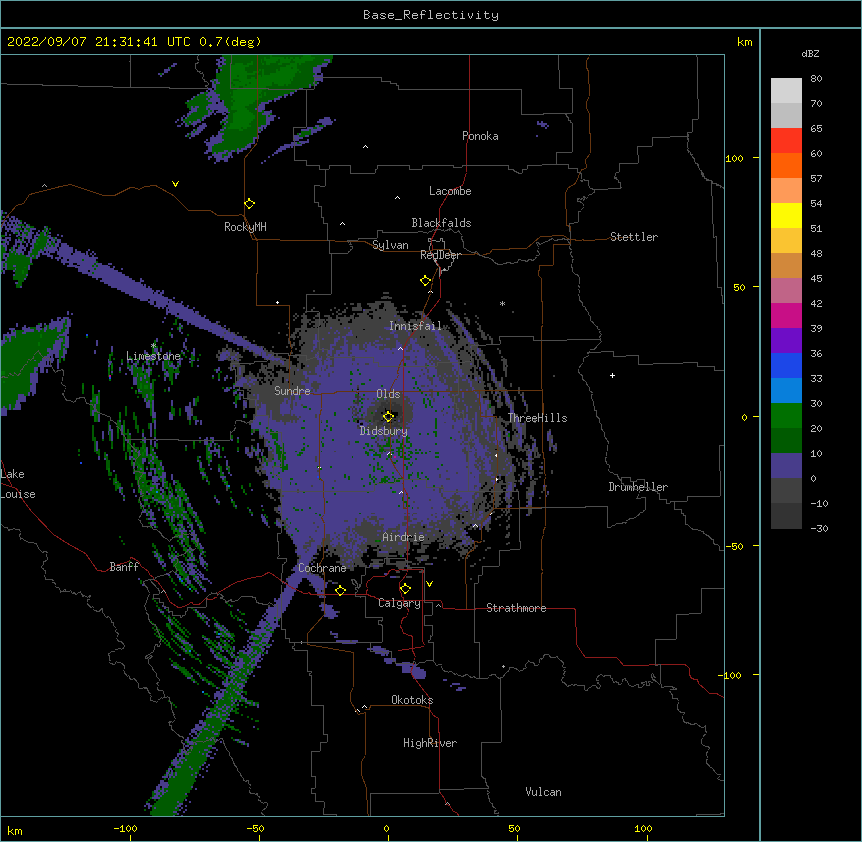
Task: Click the Okotoks town label
Action: click(x=412, y=700)
